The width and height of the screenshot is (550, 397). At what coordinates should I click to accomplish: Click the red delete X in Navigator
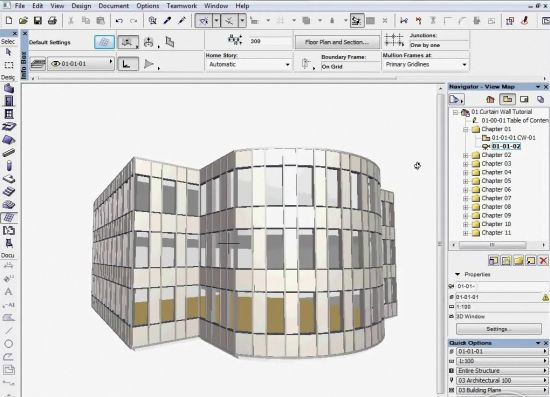pos(543,260)
